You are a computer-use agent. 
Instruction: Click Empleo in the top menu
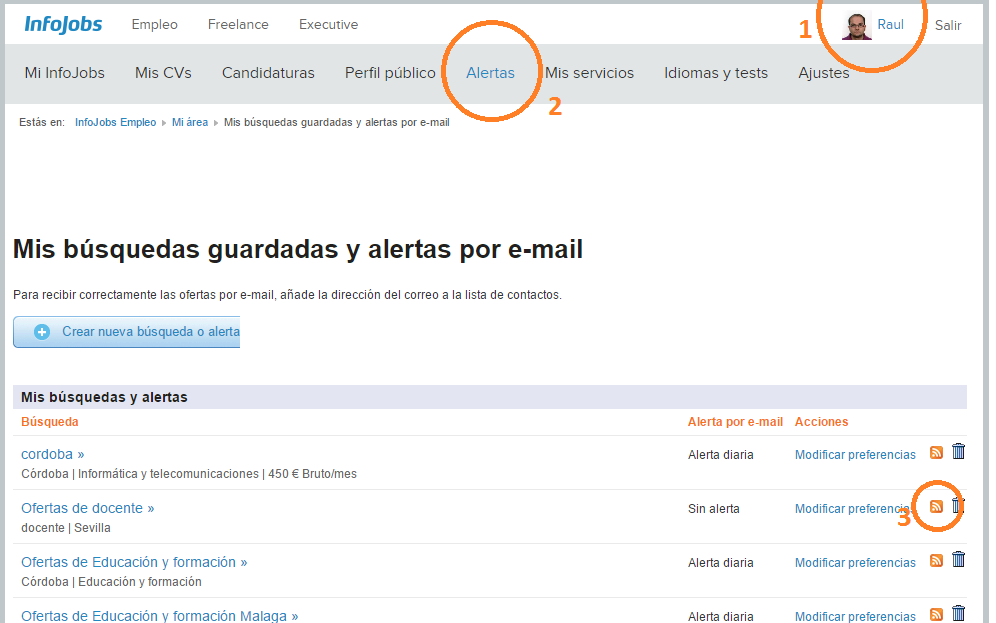pos(154,24)
